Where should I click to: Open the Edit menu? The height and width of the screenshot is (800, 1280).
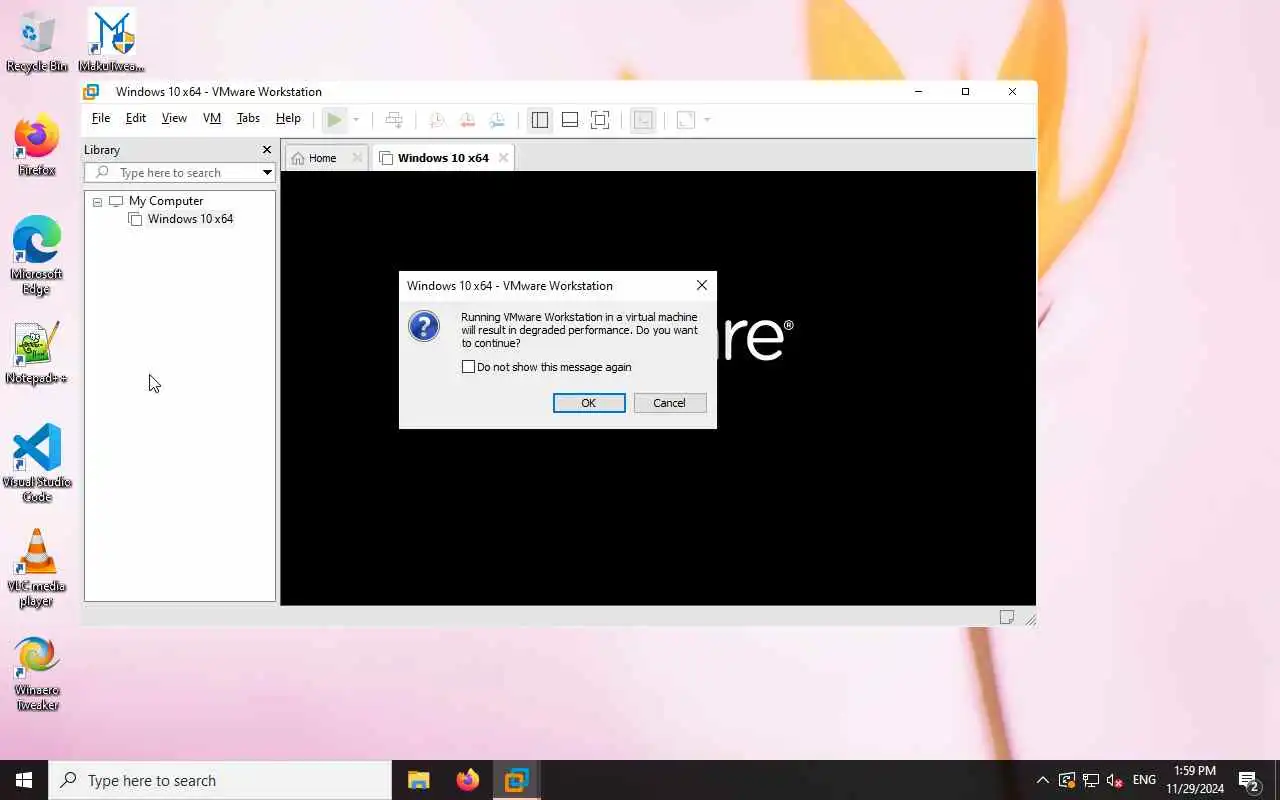tap(136, 118)
